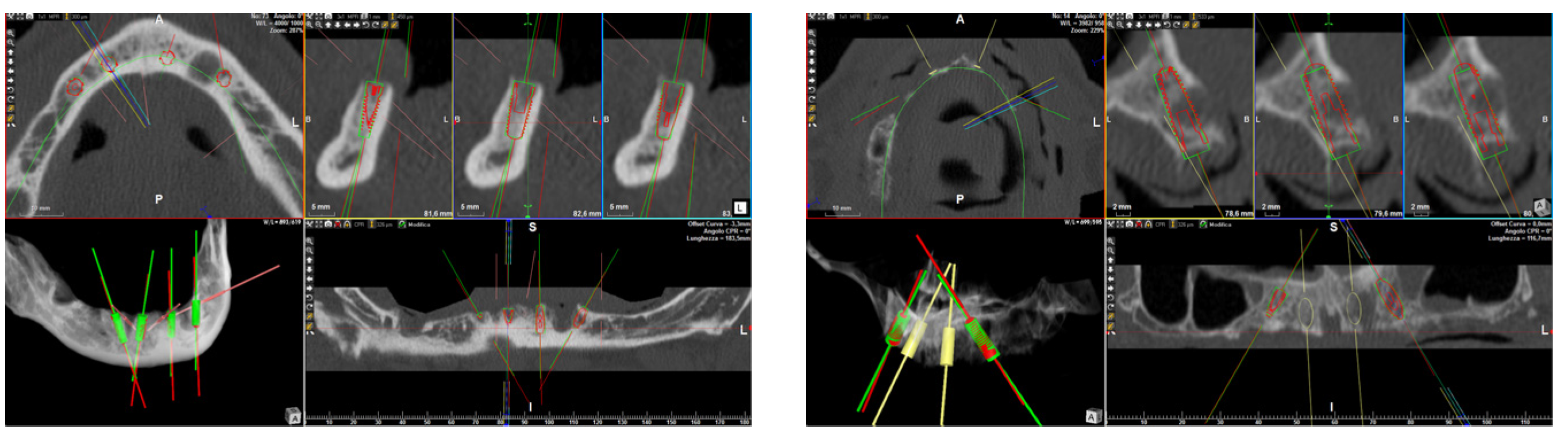Toggle the lock icon in maxilla CPR toolbar

(x=1148, y=225)
